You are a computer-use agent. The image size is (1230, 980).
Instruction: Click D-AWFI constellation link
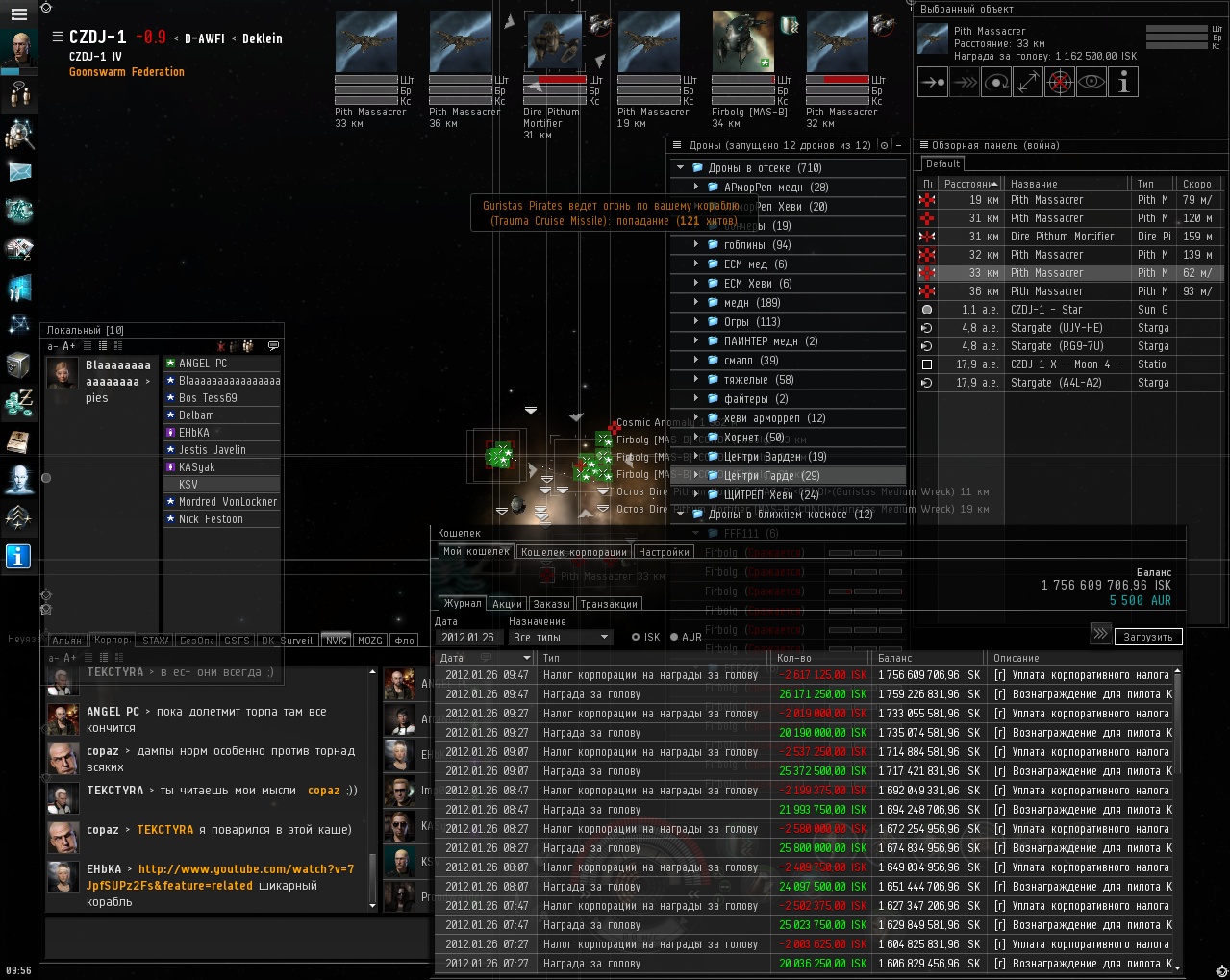point(204,38)
